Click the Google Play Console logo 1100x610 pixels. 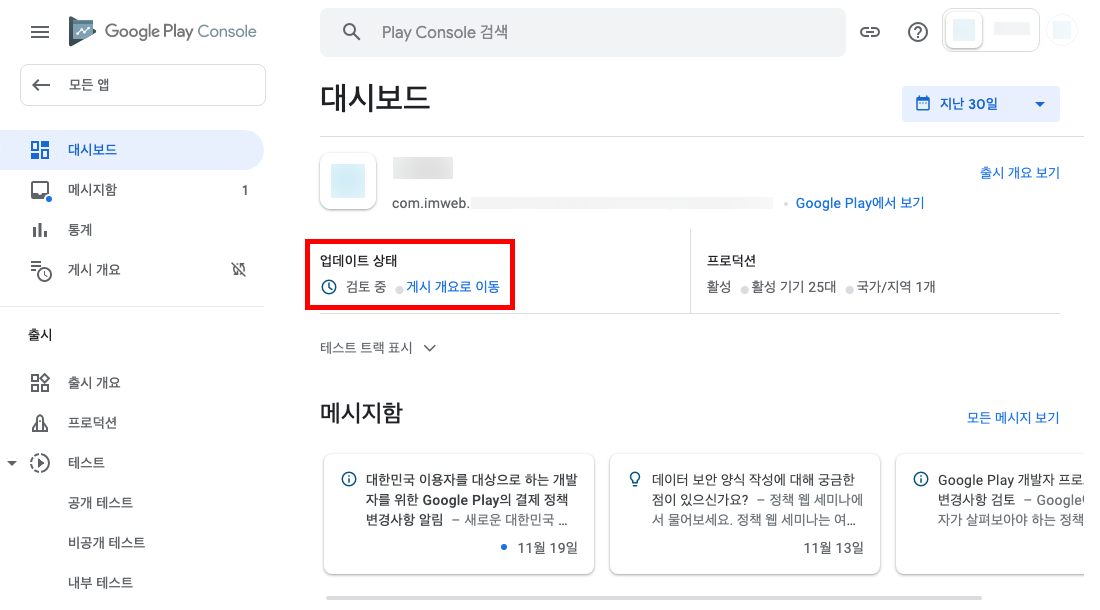[x=163, y=32]
